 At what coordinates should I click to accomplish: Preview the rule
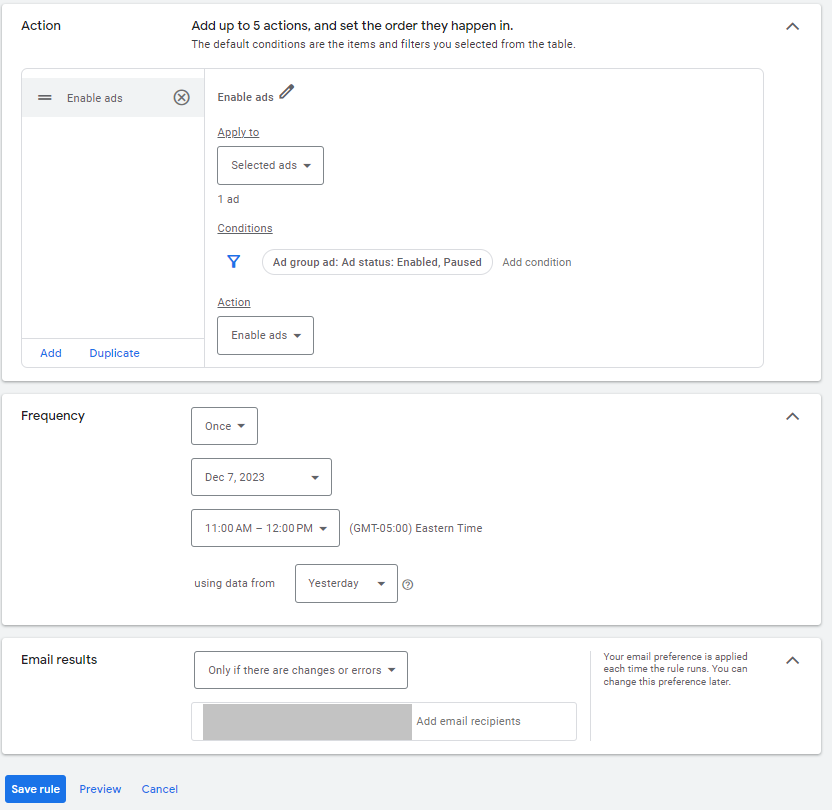[100, 789]
